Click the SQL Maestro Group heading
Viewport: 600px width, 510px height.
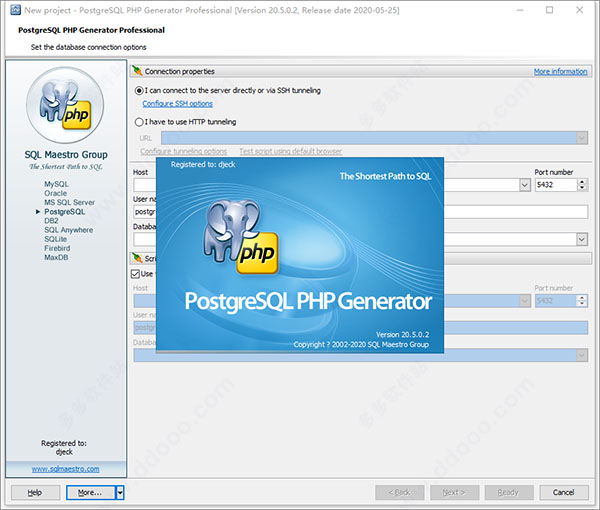[66, 155]
